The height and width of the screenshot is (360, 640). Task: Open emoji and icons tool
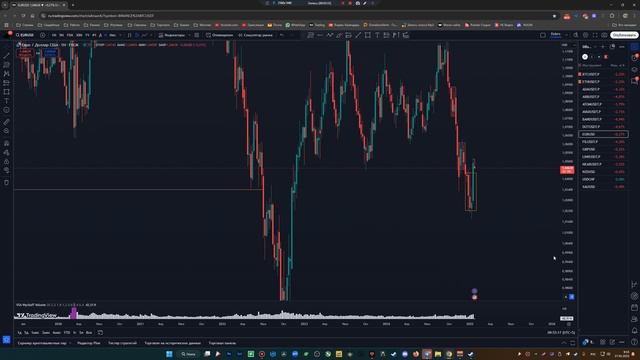(x=7, y=110)
